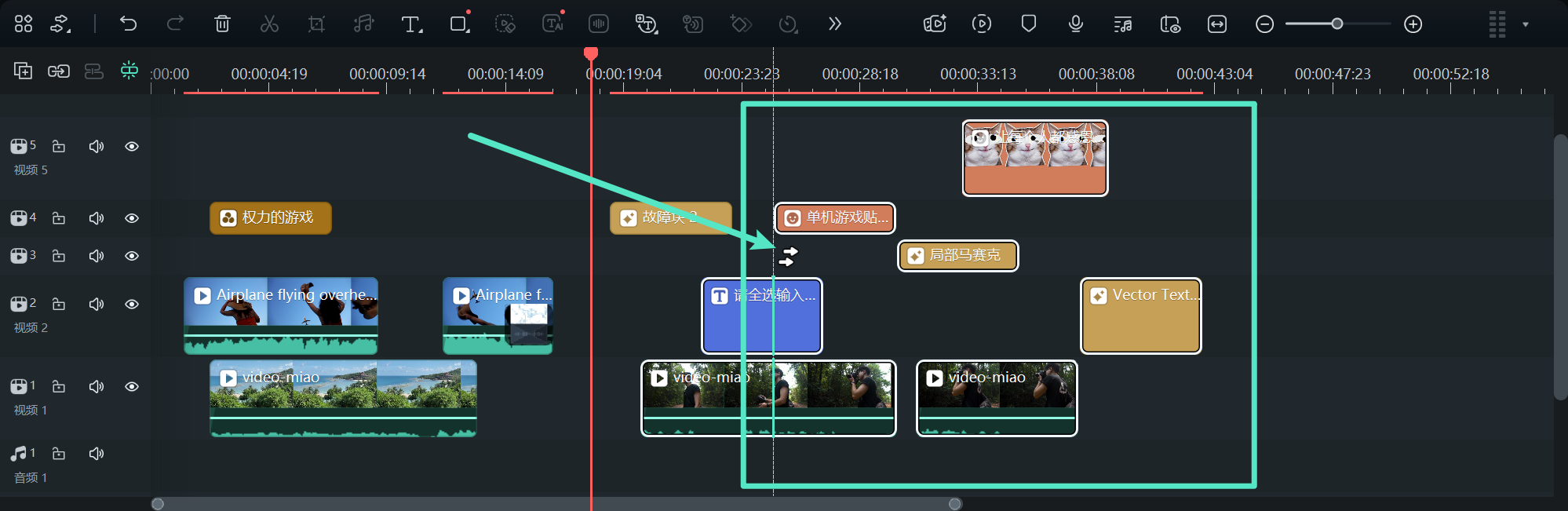Image resolution: width=1568 pixels, height=511 pixels.
Task: Click the red playhead marker on ruler
Action: pyautogui.click(x=591, y=53)
